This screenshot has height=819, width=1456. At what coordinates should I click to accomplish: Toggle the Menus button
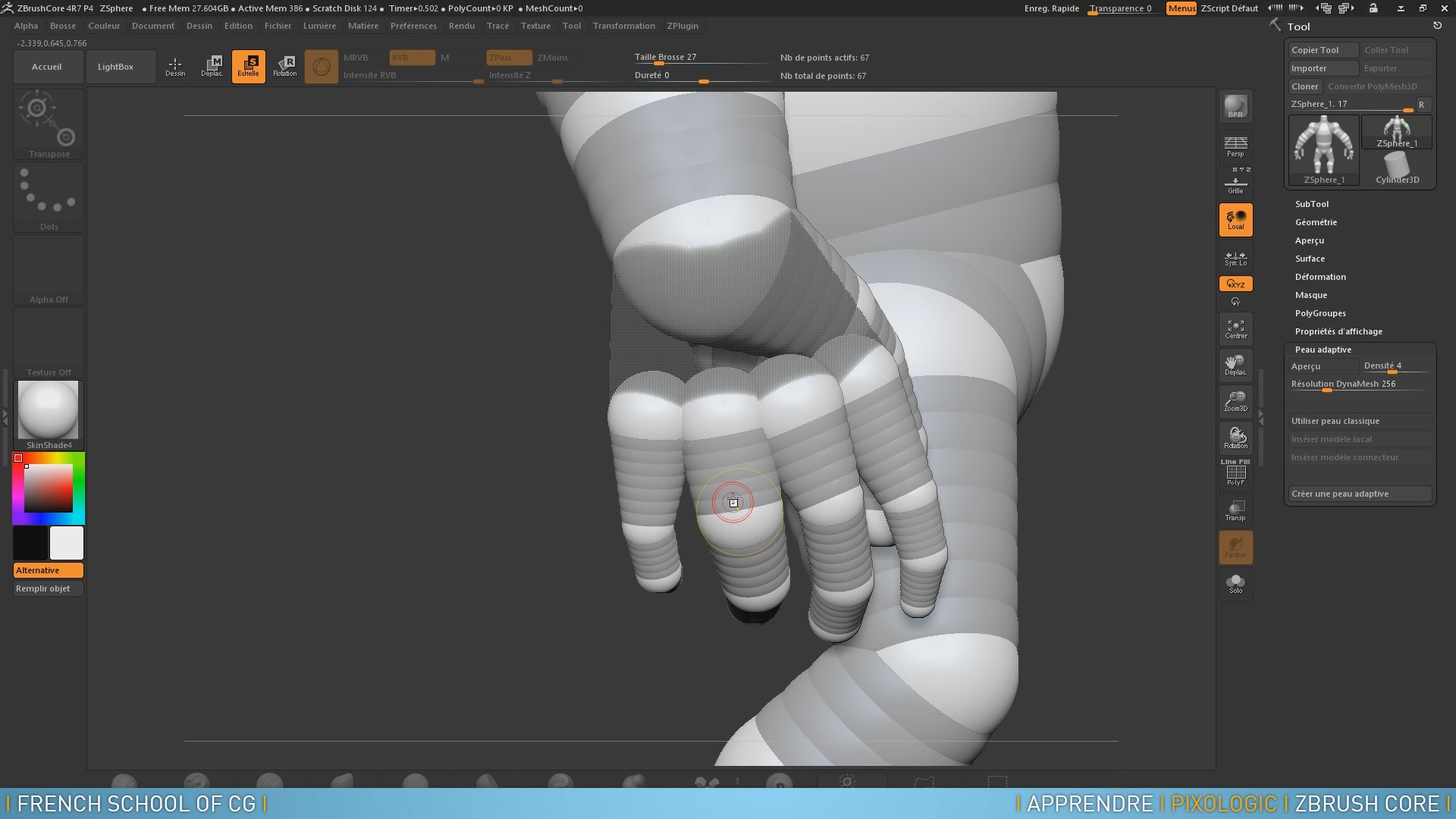(x=1181, y=8)
